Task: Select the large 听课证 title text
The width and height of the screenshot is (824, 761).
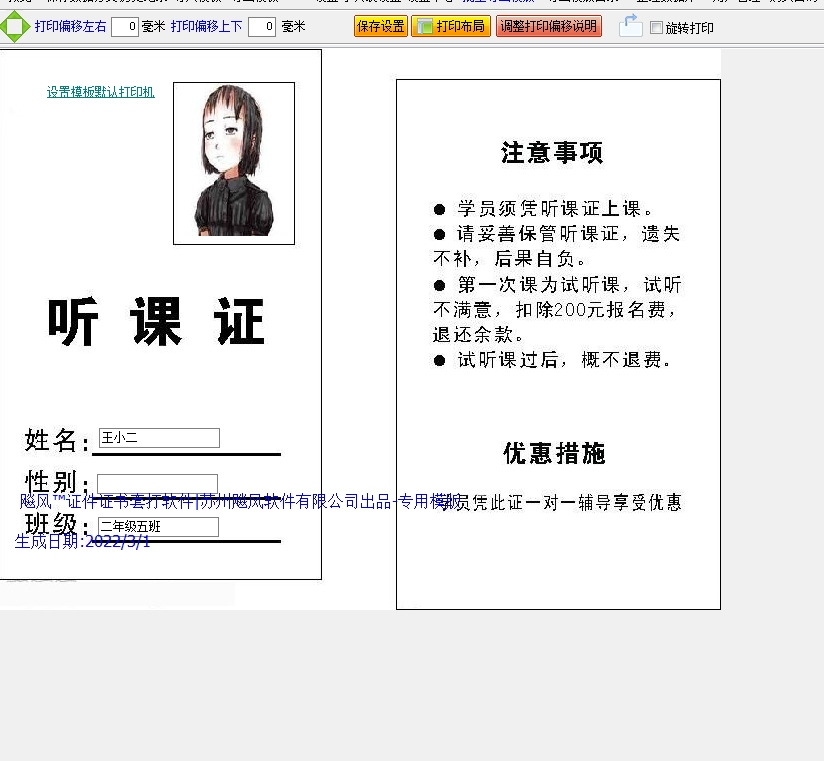Action: pos(156,323)
